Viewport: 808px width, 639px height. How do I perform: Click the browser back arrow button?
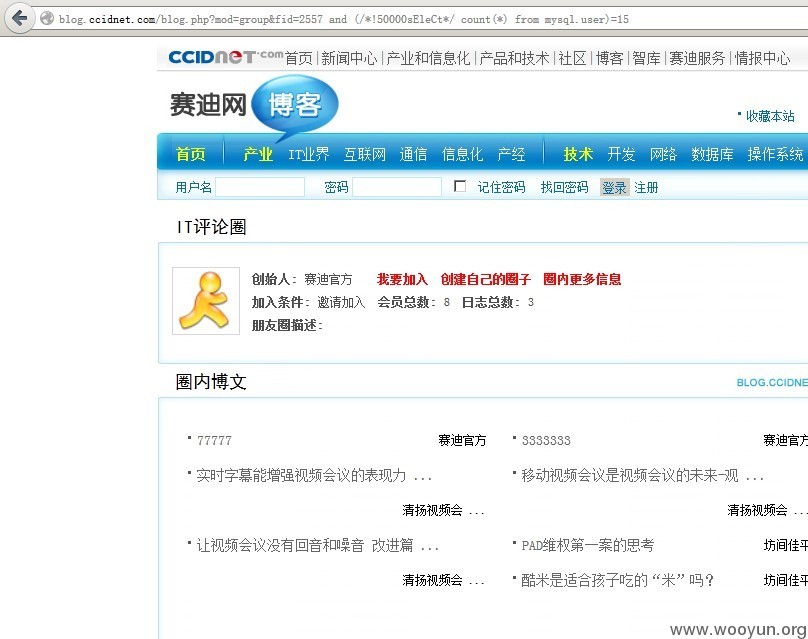(x=19, y=19)
